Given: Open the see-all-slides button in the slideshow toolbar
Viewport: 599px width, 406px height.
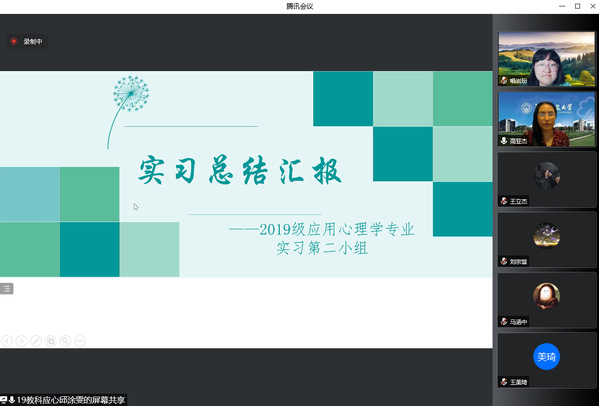Looking at the screenshot, I should [50, 340].
